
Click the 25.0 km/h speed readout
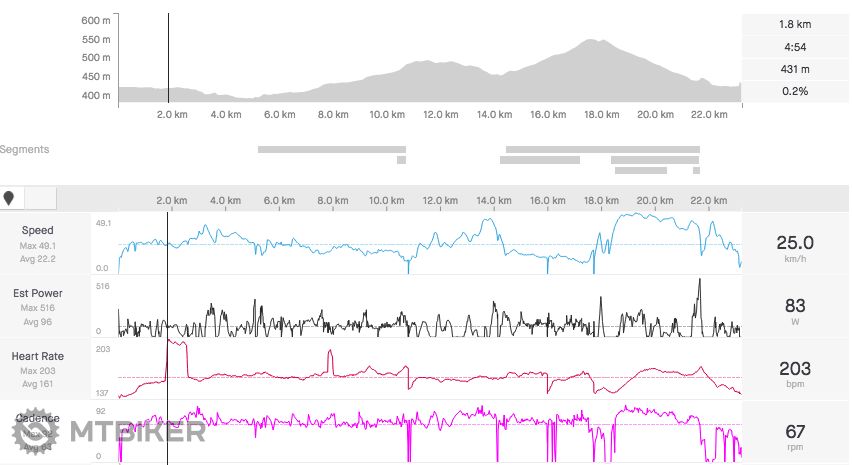(x=795, y=243)
